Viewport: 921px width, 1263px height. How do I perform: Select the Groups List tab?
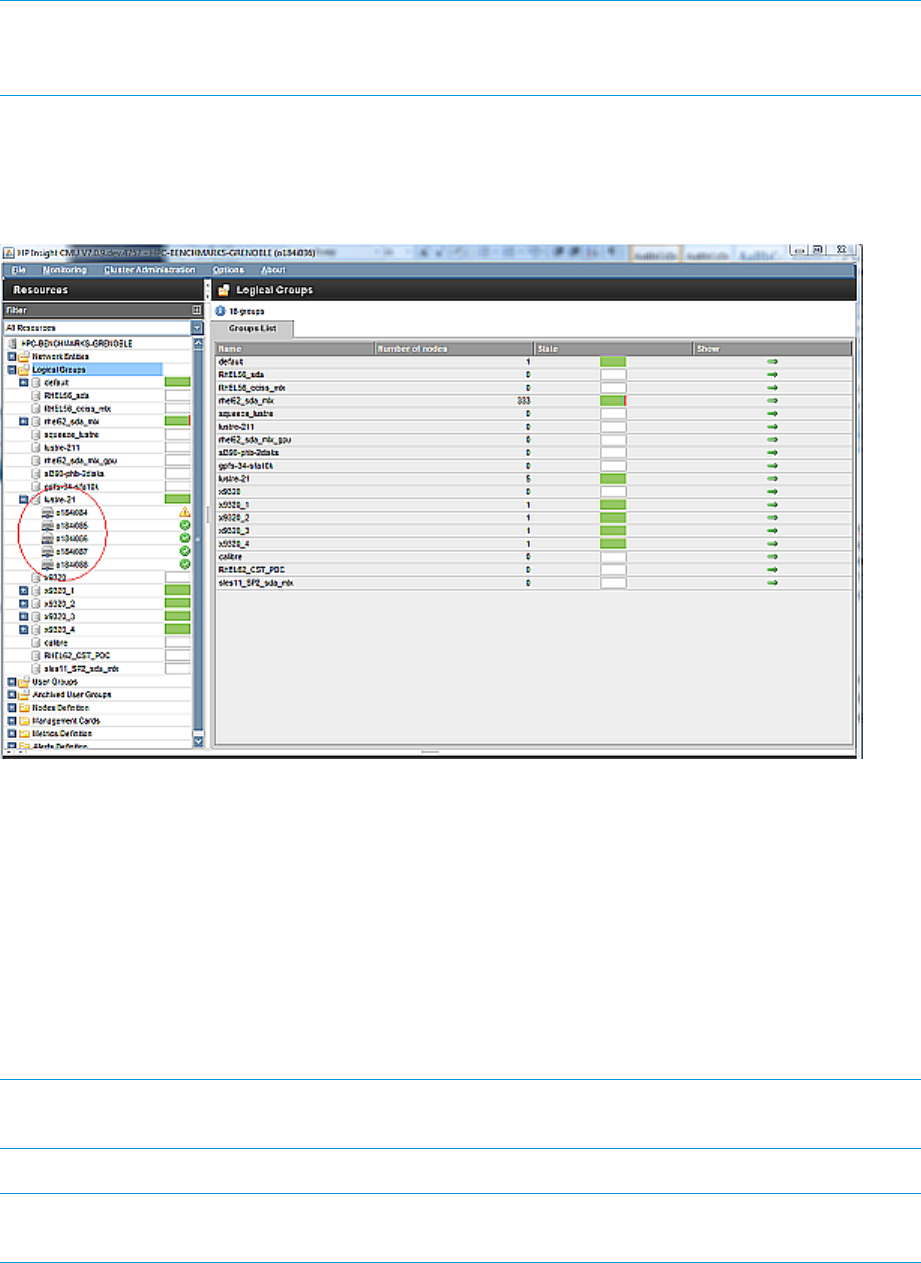point(250,328)
